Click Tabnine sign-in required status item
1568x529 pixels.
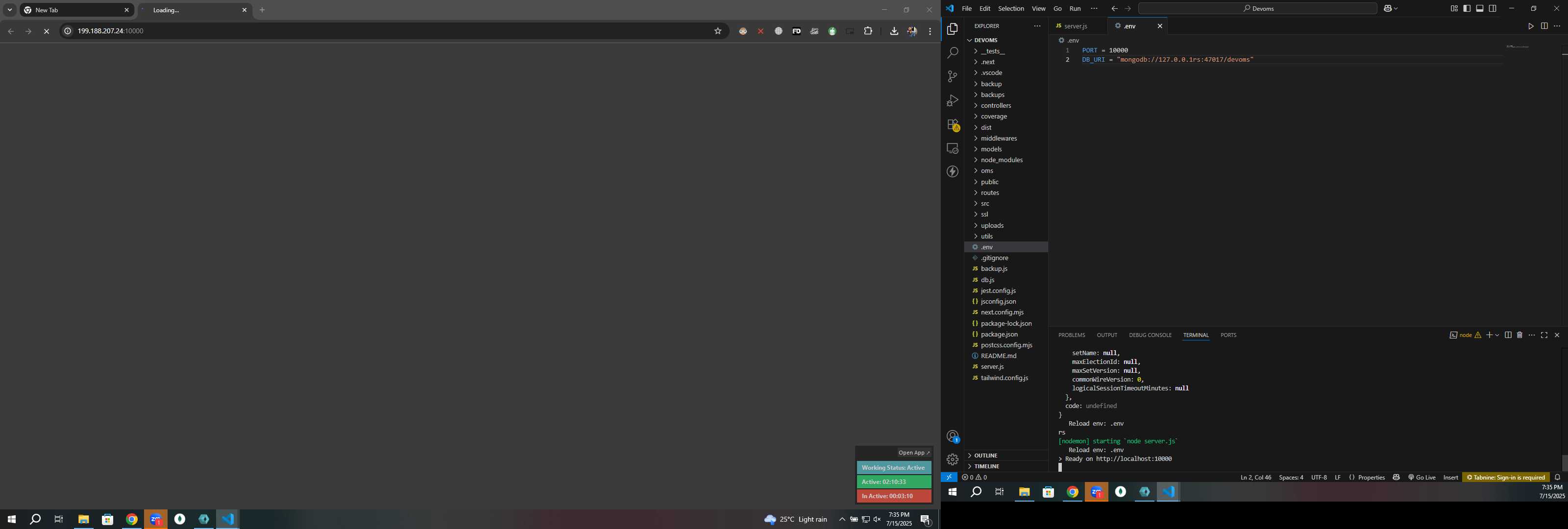point(1505,478)
